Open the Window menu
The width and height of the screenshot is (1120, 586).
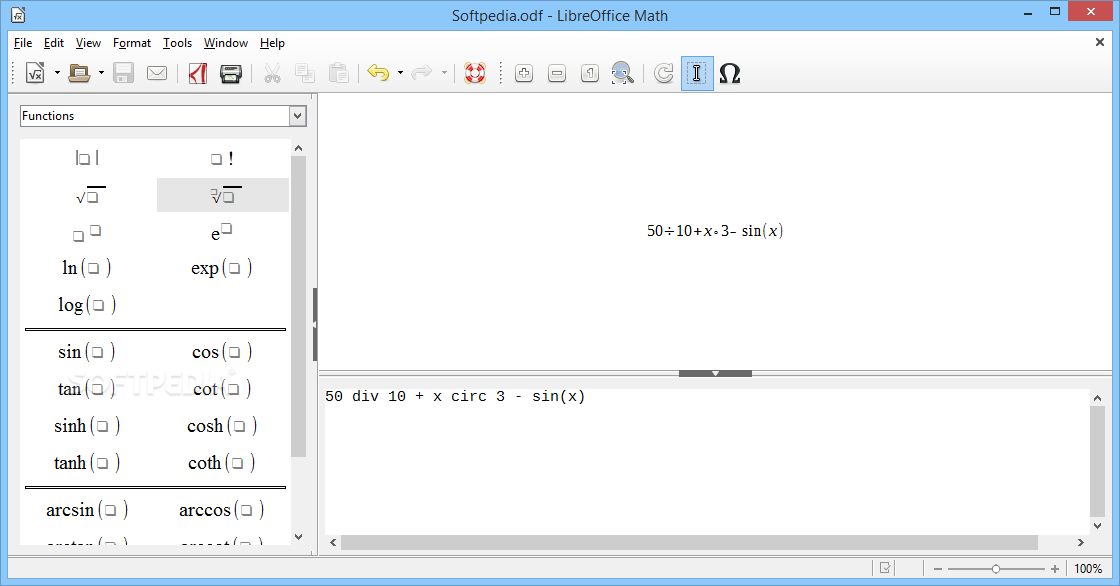pyautogui.click(x=226, y=43)
